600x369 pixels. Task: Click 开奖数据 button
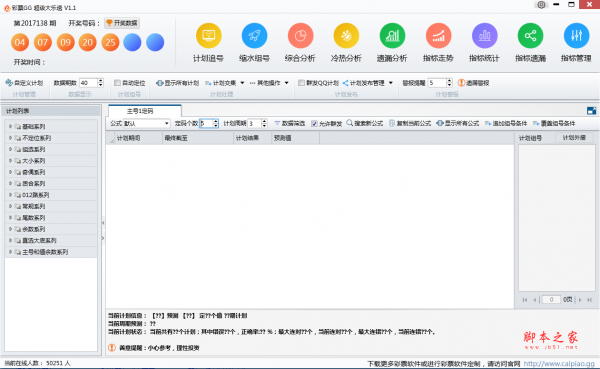122,23
